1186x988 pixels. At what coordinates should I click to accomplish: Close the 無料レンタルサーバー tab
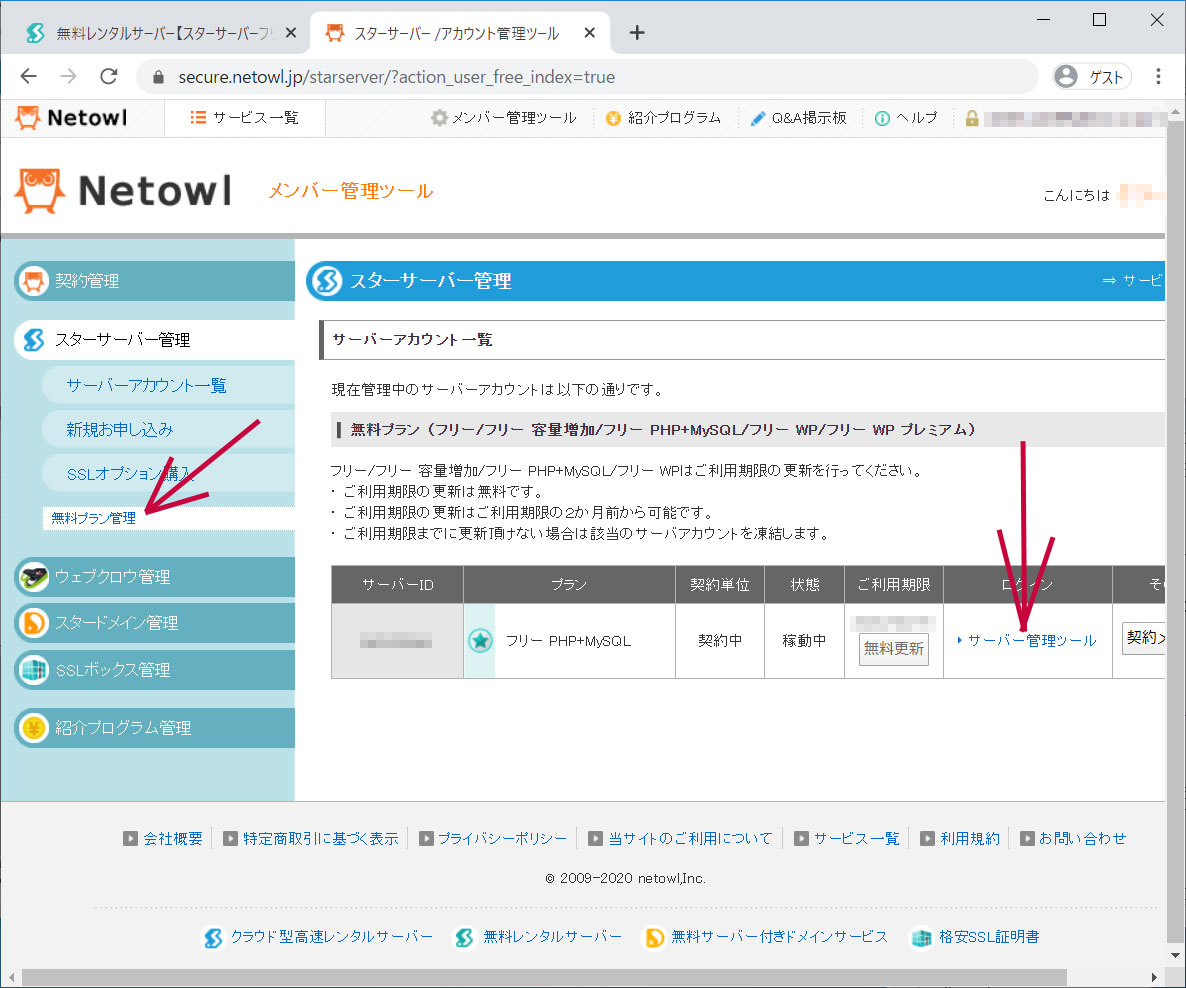tap(290, 33)
